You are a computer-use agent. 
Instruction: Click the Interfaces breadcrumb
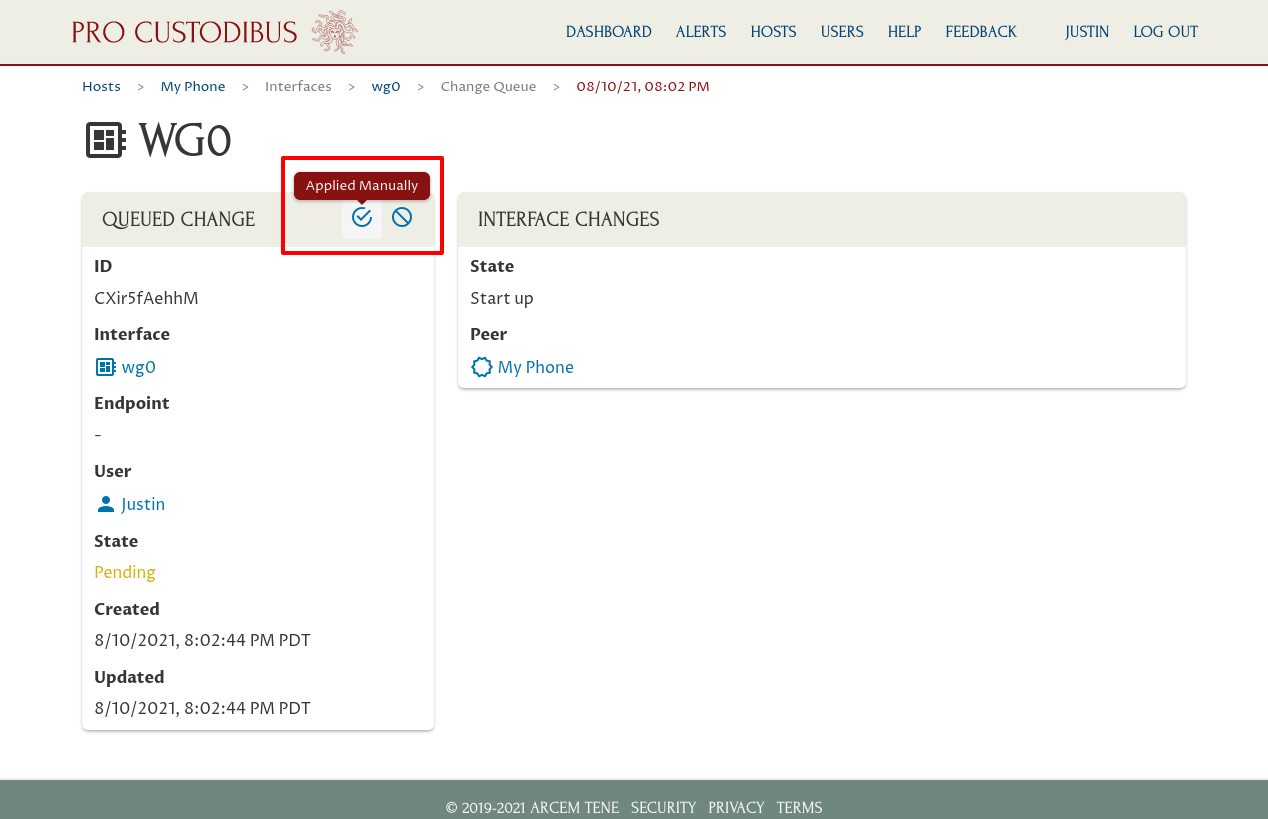pos(298,87)
